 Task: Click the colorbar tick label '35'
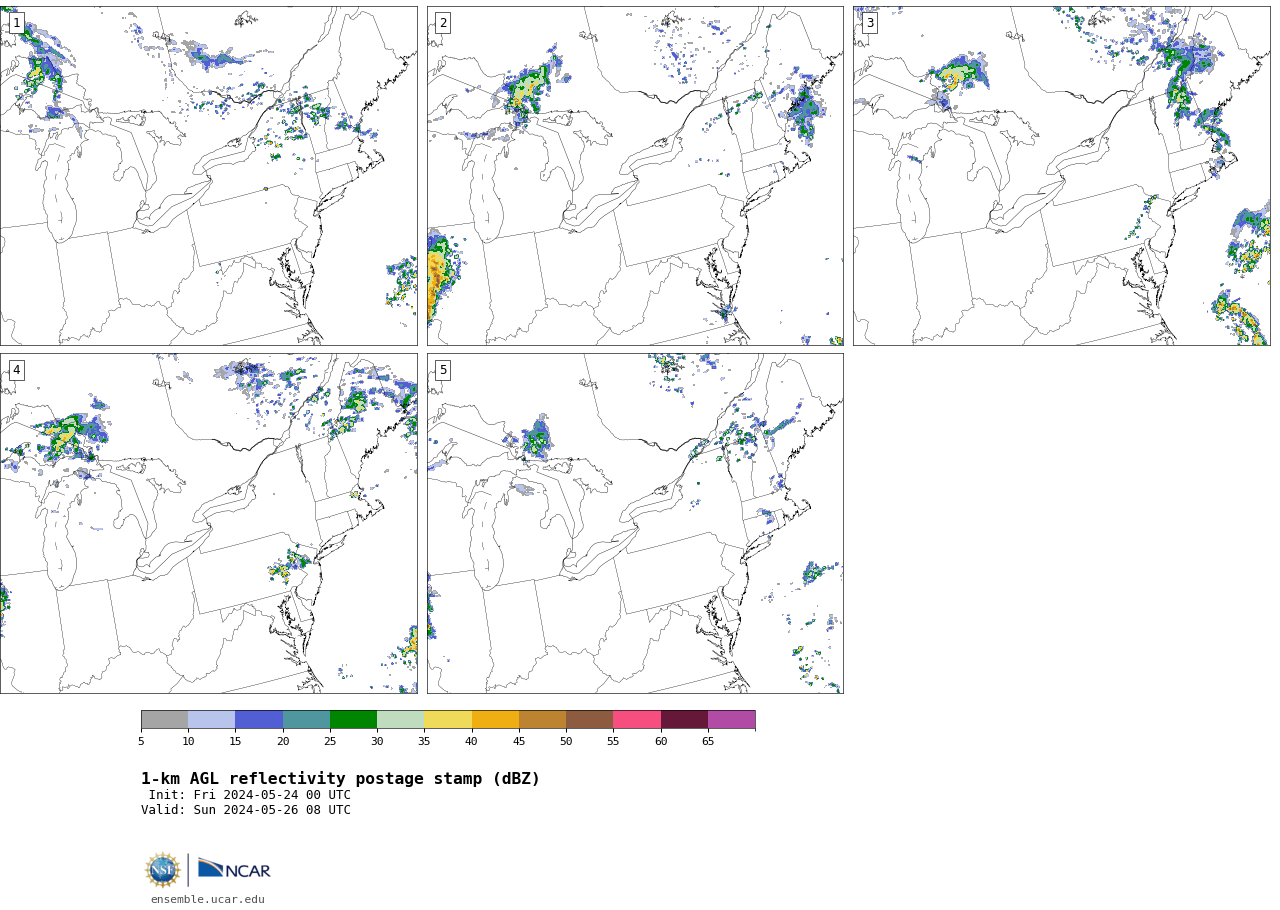[x=424, y=742]
